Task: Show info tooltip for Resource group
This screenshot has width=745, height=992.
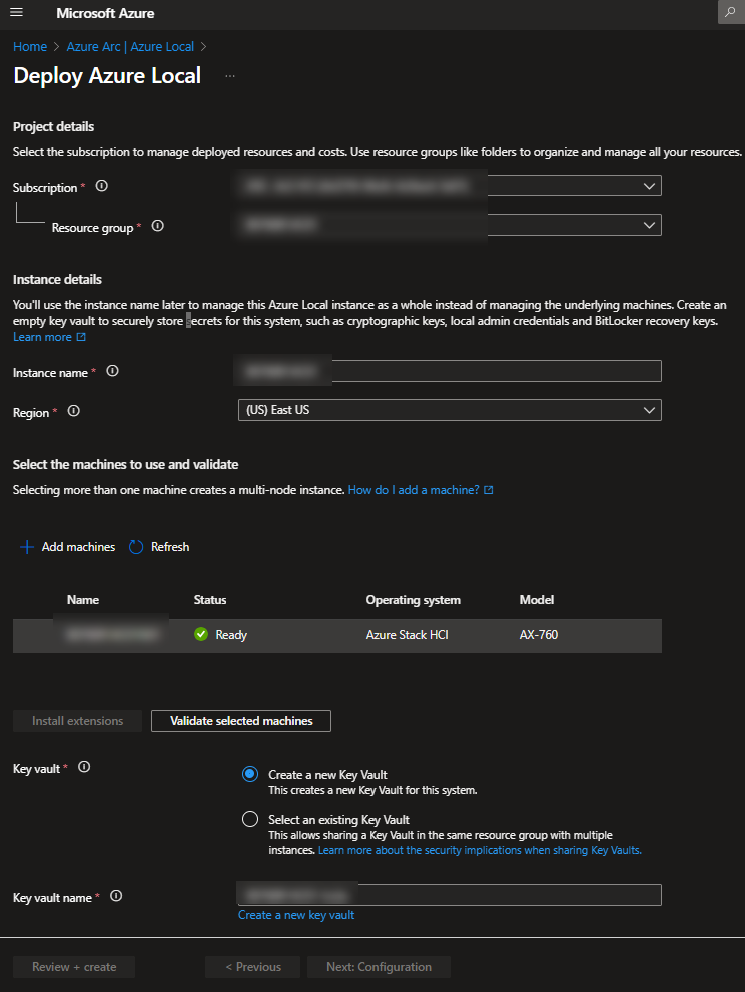Action: (157, 226)
